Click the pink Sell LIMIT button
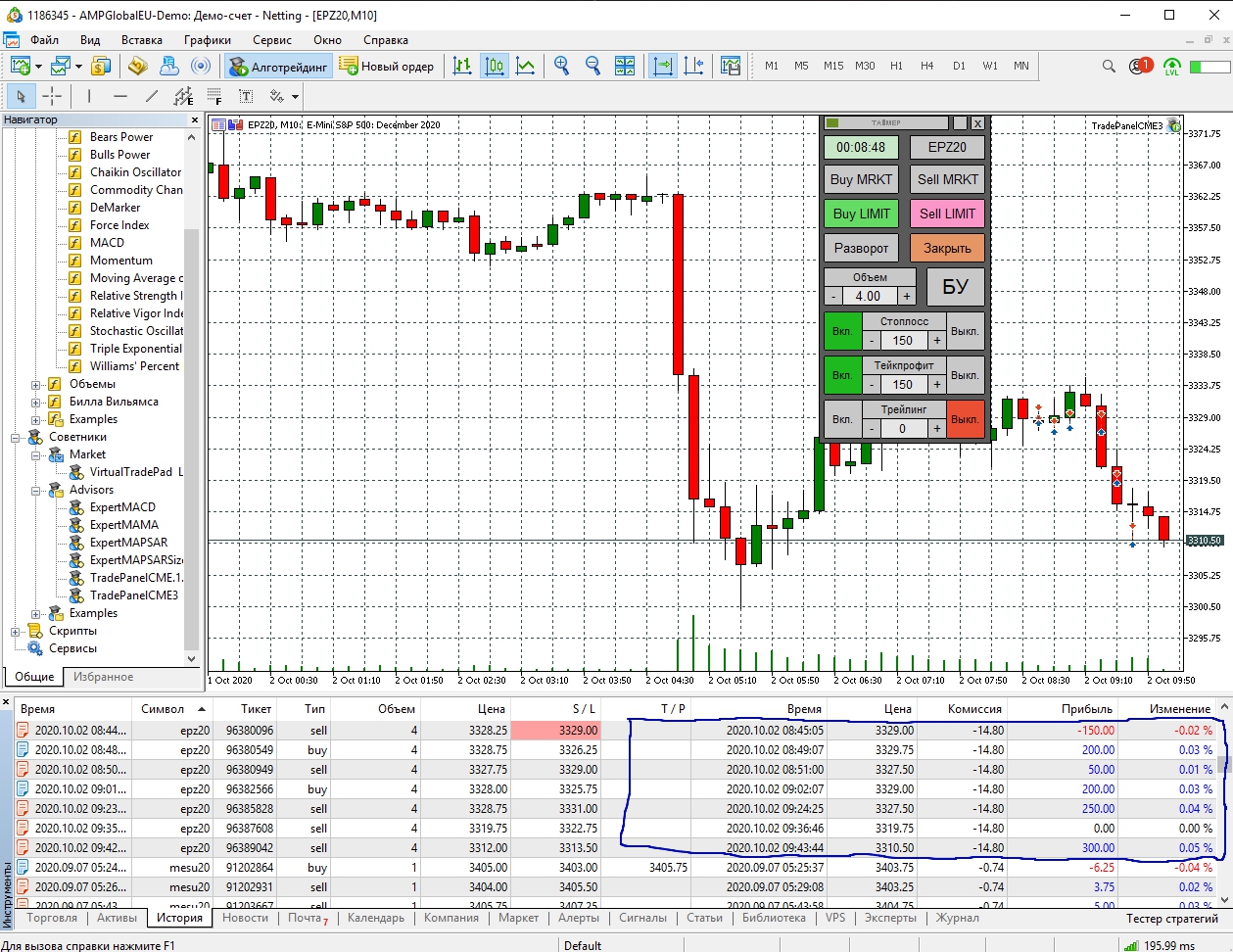1233x952 pixels. 947,214
